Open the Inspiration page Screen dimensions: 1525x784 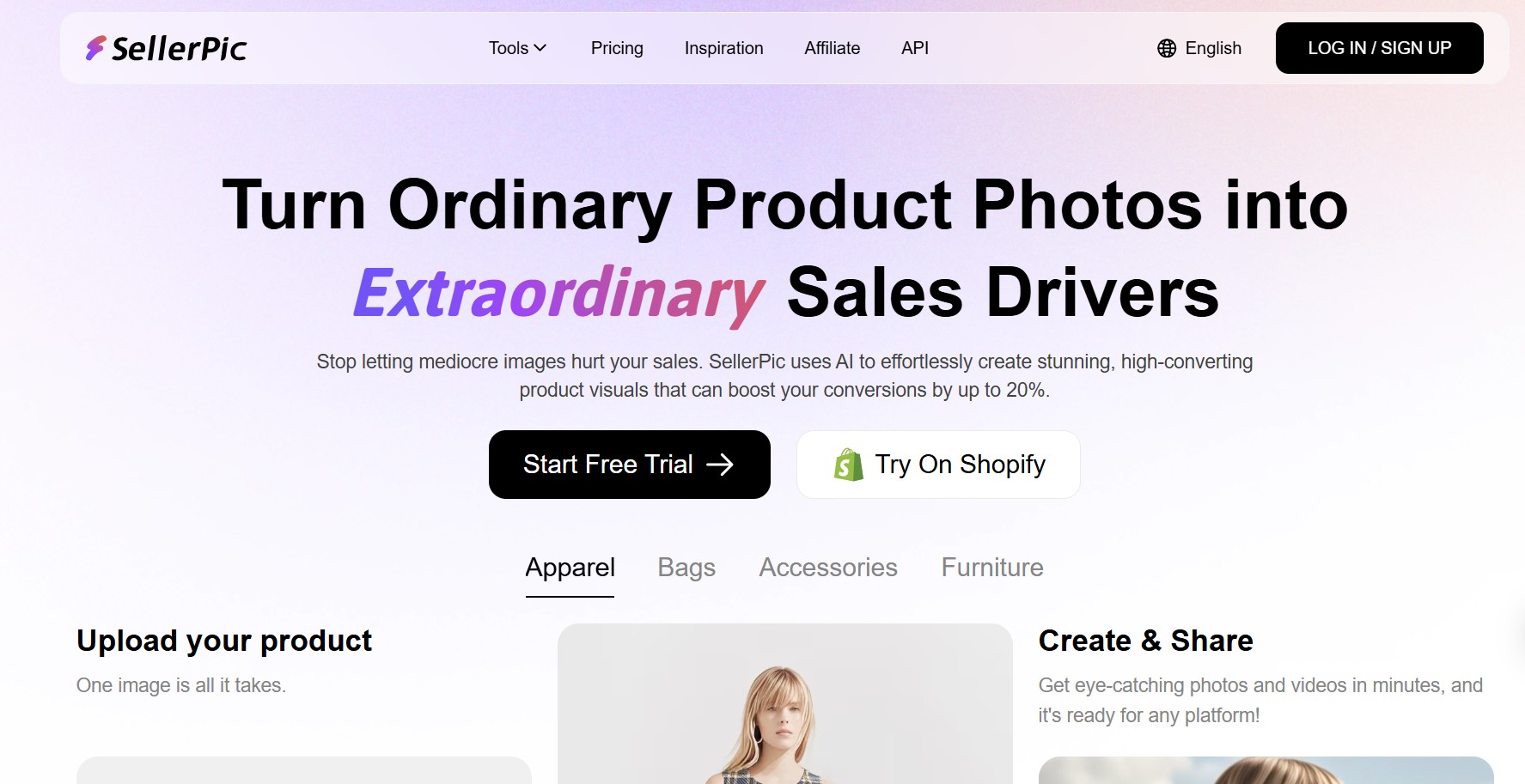[x=723, y=48]
